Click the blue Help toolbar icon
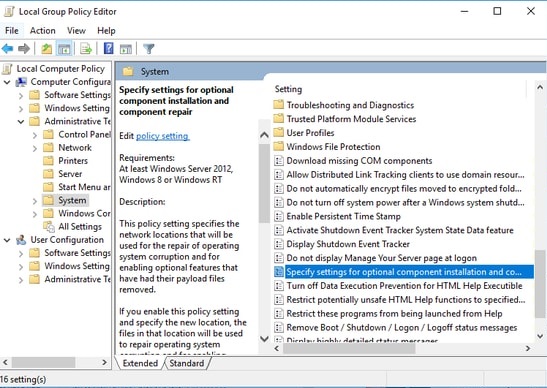547x388 pixels. 109,48
